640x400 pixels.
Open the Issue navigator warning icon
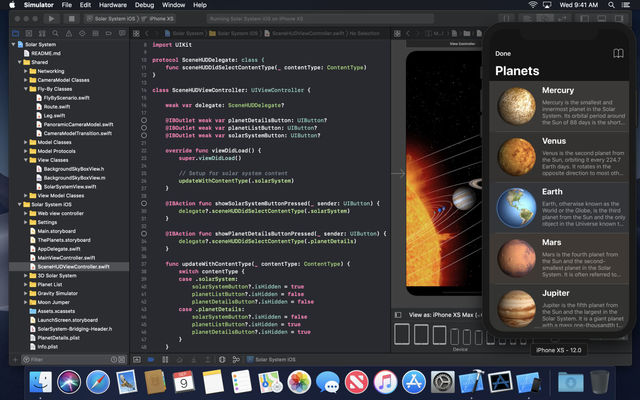pyautogui.click(x=69, y=33)
